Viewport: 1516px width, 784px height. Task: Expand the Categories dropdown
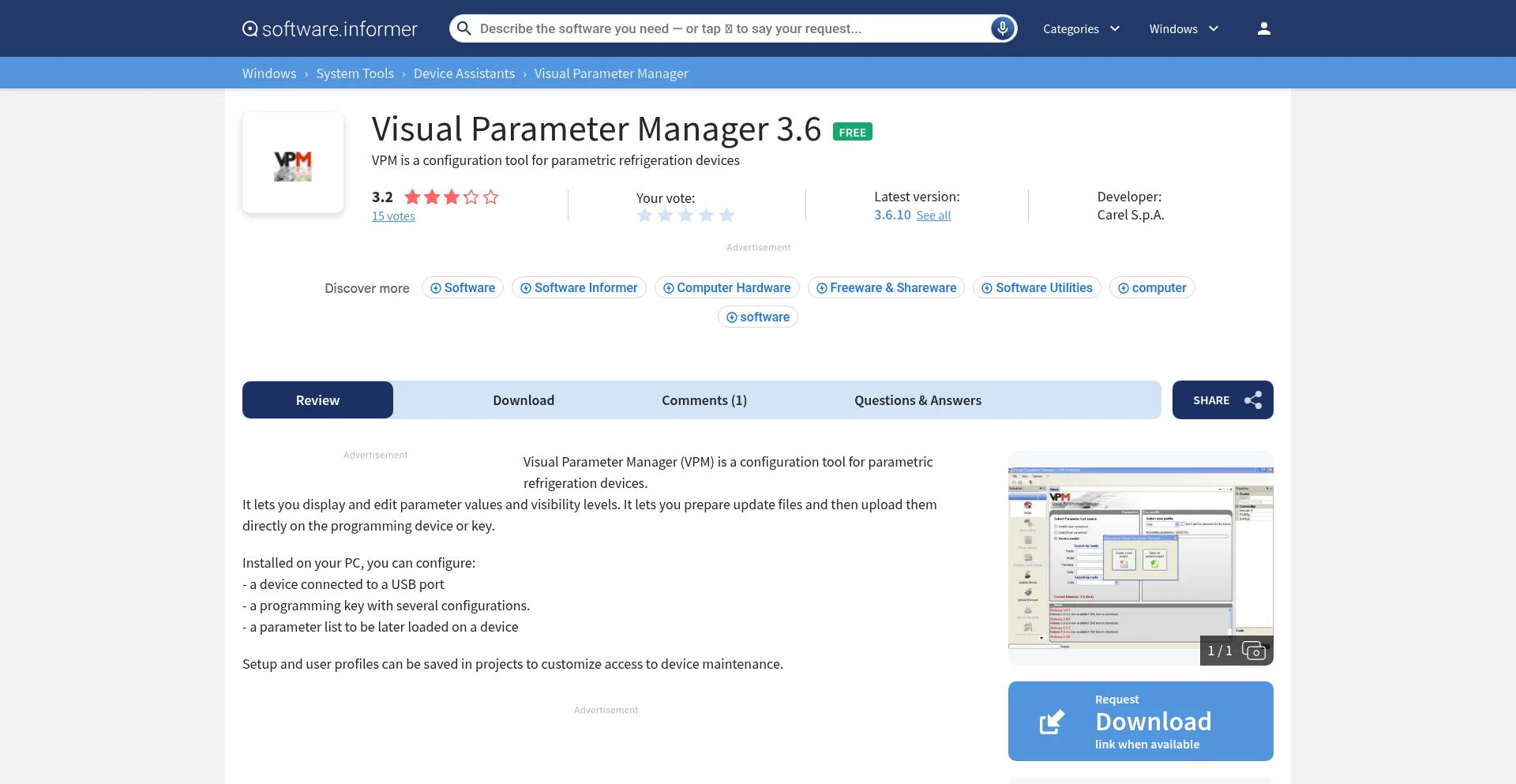1081,28
